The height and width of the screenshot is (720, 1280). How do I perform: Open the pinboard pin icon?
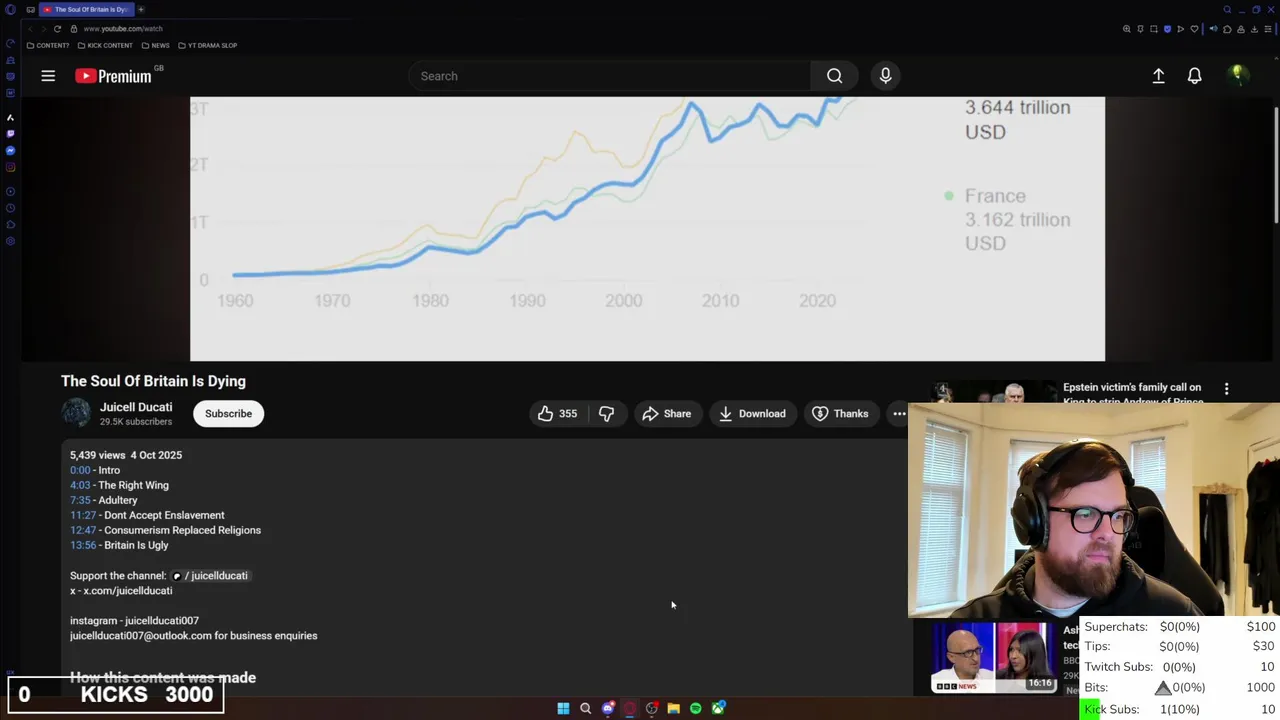(x=1140, y=29)
